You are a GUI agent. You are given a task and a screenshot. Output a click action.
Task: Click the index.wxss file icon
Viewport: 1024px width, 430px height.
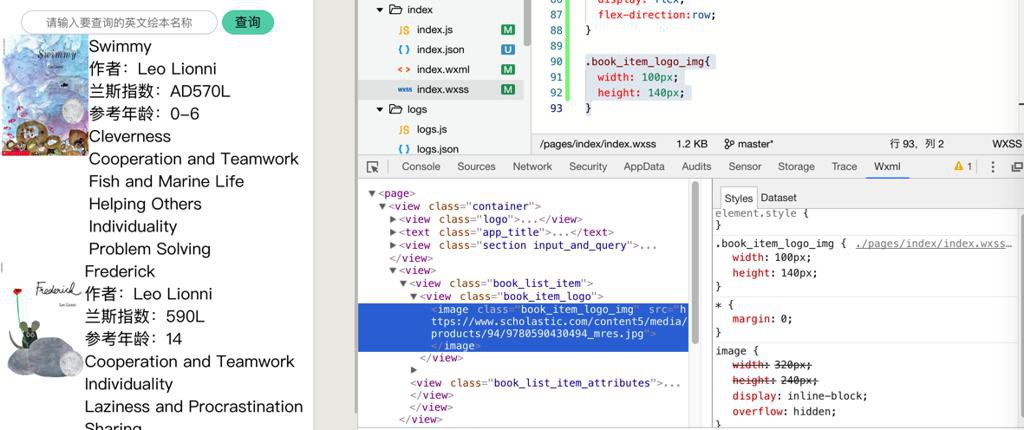404,90
